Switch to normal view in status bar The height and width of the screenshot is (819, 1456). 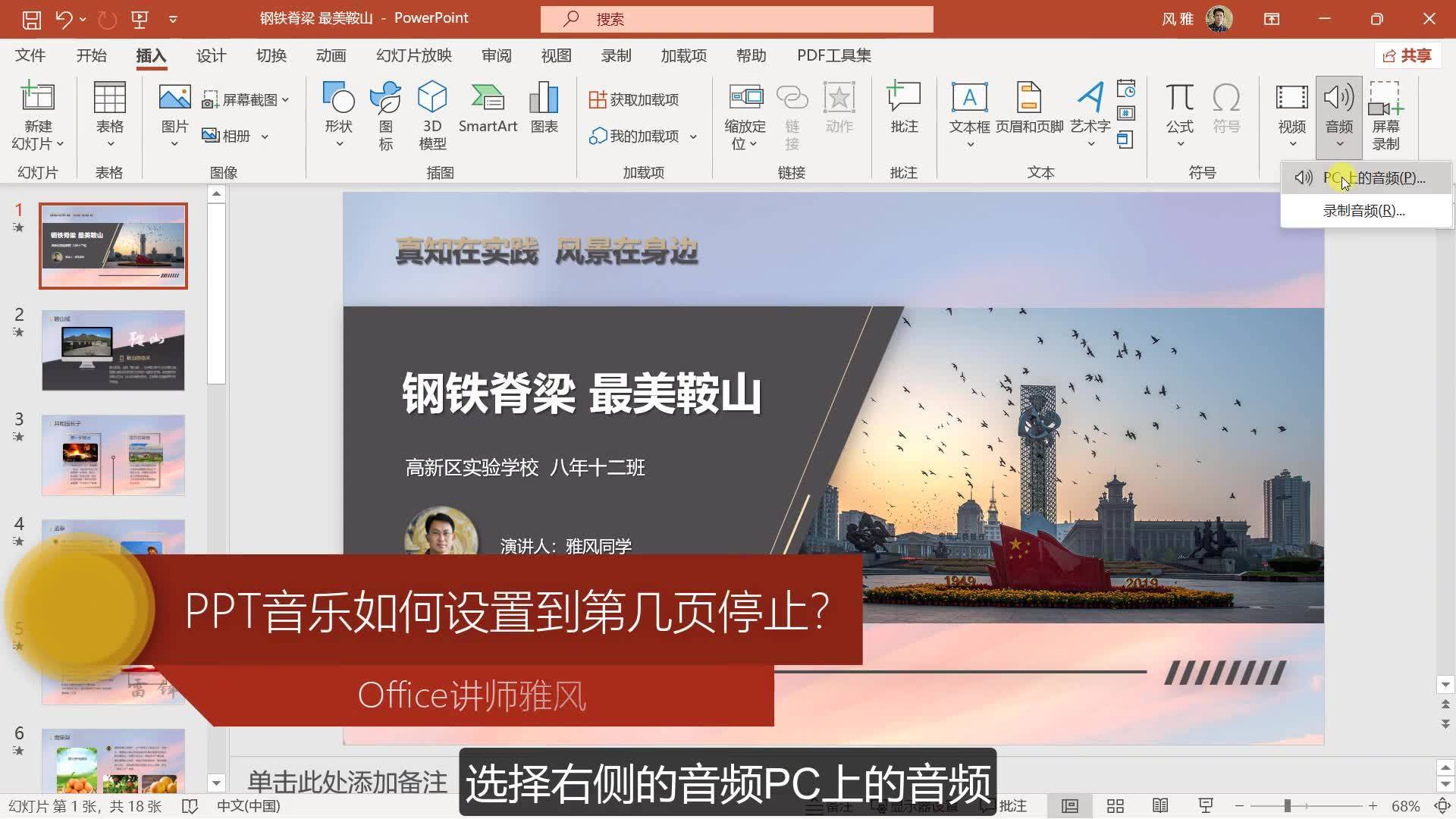(x=1070, y=805)
